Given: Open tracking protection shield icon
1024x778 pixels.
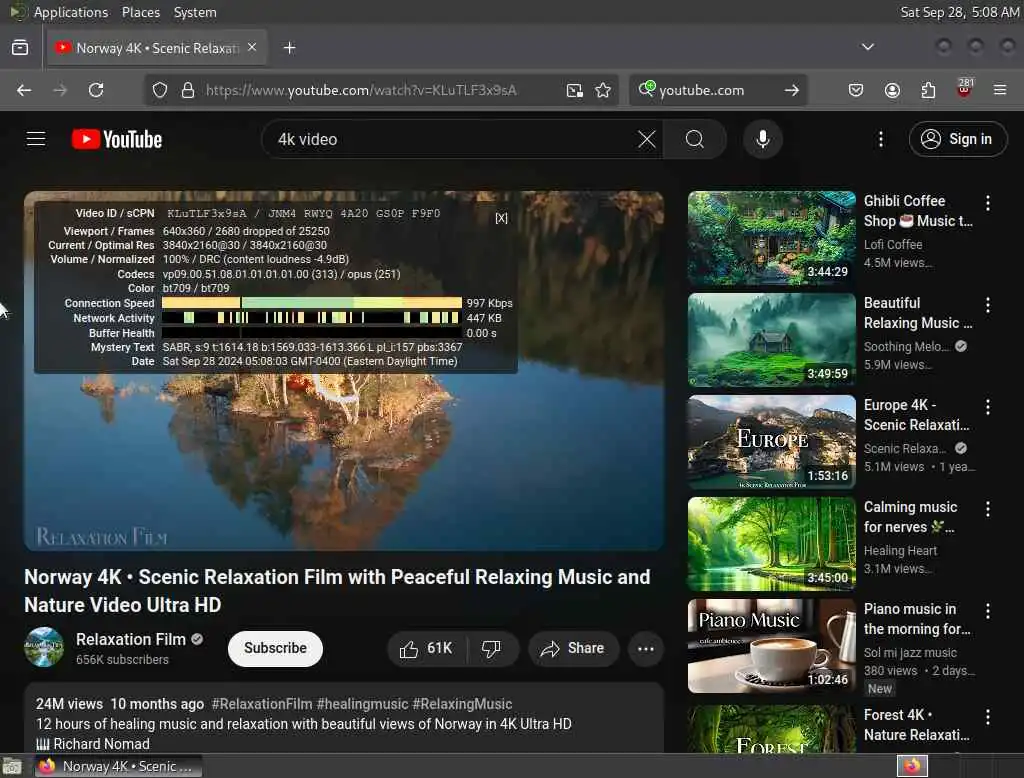Looking at the screenshot, I should tap(160, 90).
